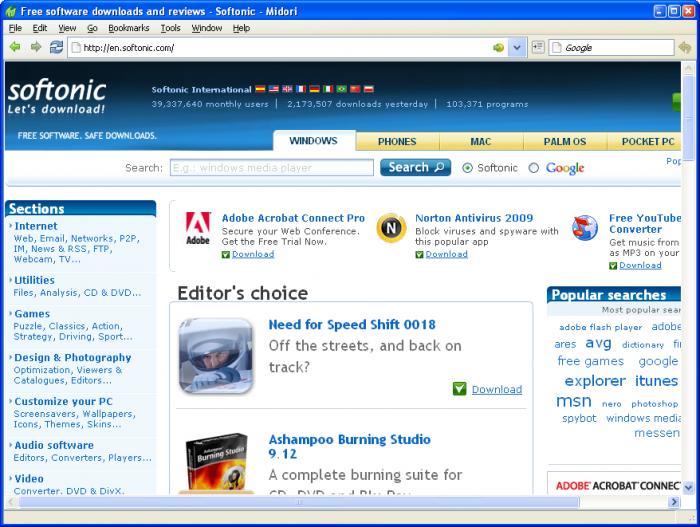The height and width of the screenshot is (527, 700).
Task: Open the Help menu
Action: point(241,28)
